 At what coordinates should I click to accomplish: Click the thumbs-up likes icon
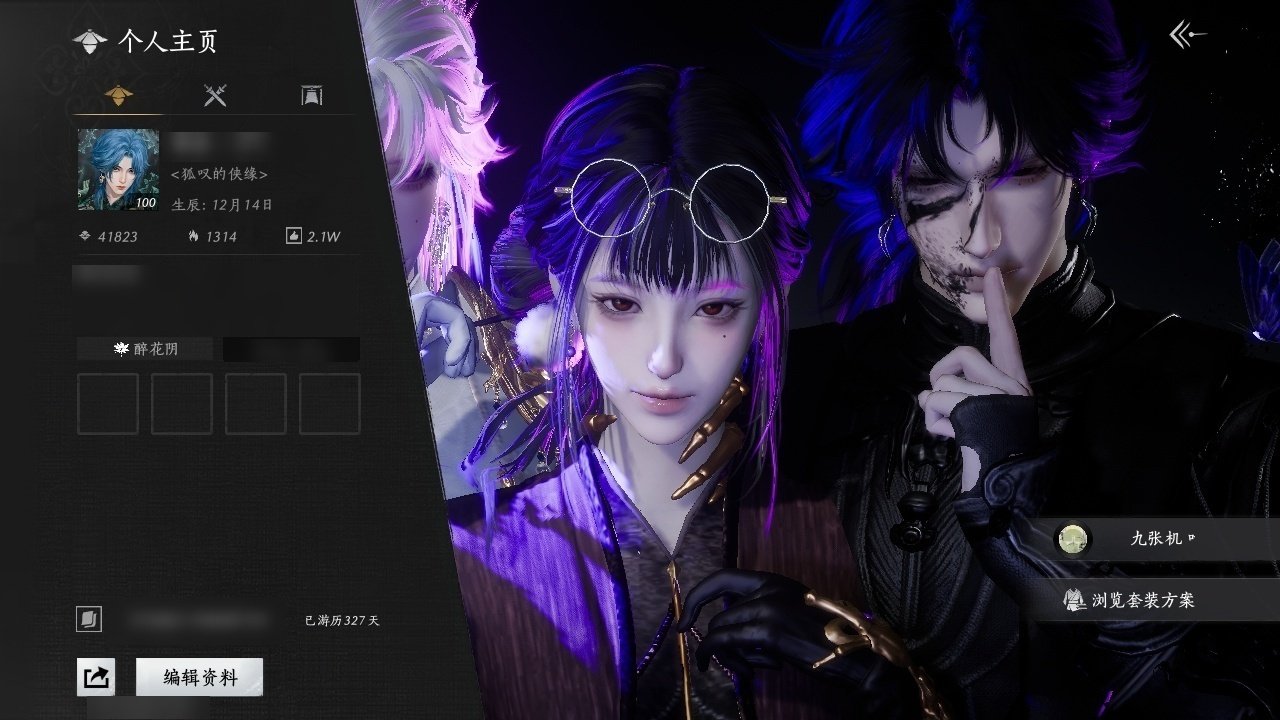click(x=293, y=237)
